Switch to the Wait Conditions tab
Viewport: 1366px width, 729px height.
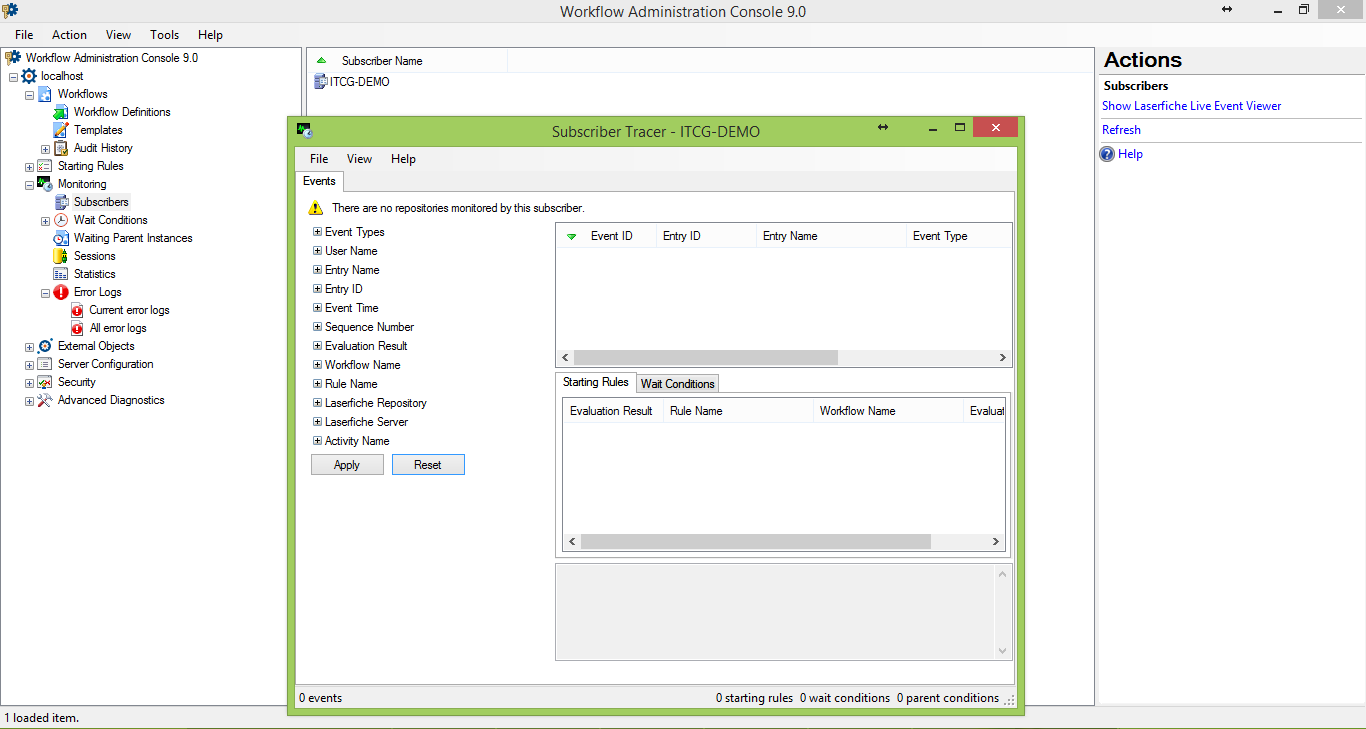[677, 384]
